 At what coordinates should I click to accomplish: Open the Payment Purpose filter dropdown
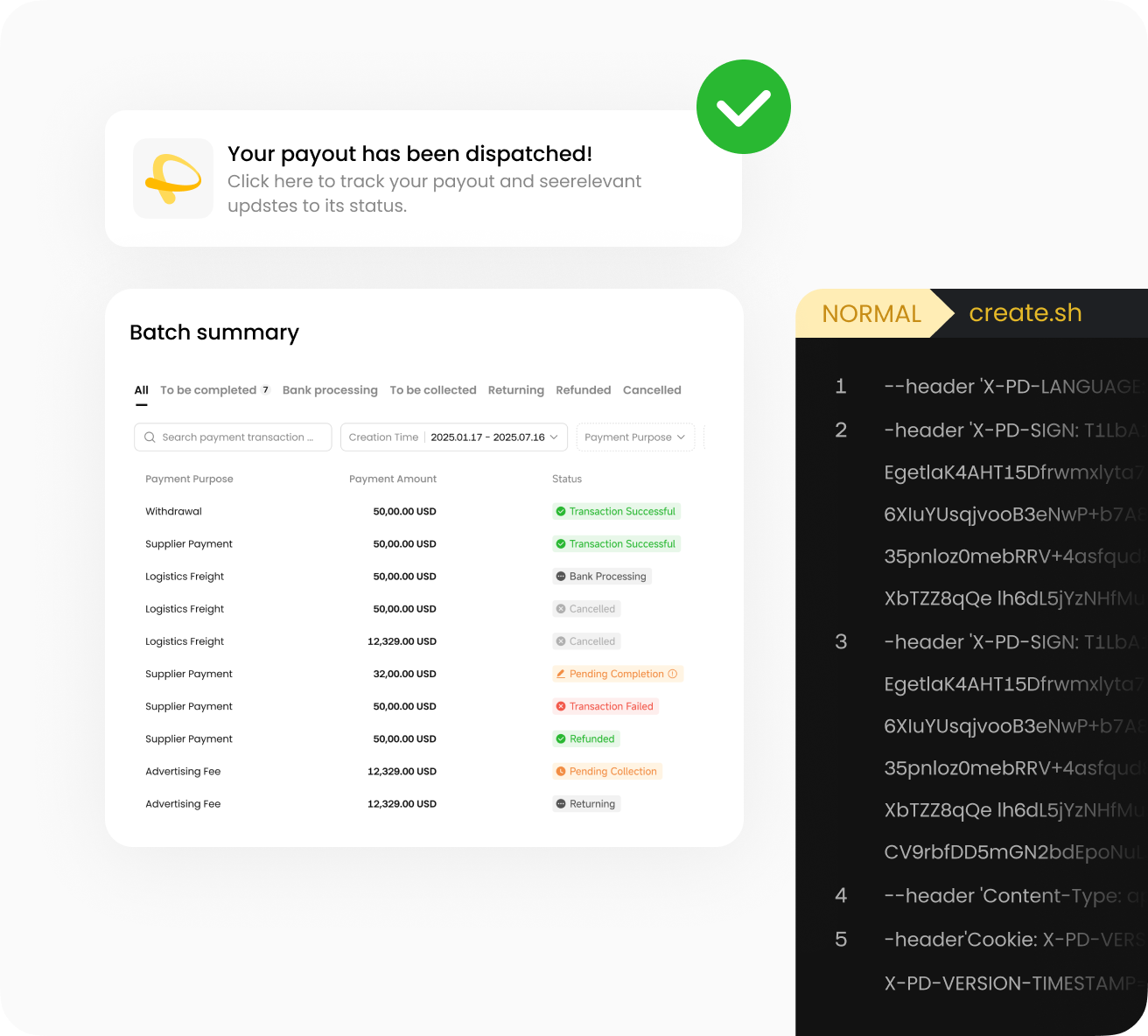(634, 437)
